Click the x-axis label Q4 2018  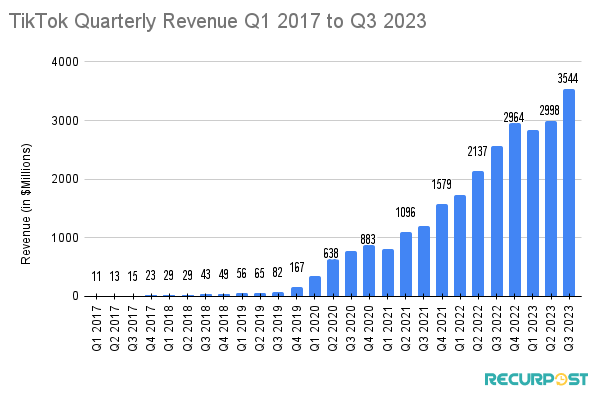coord(223,328)
